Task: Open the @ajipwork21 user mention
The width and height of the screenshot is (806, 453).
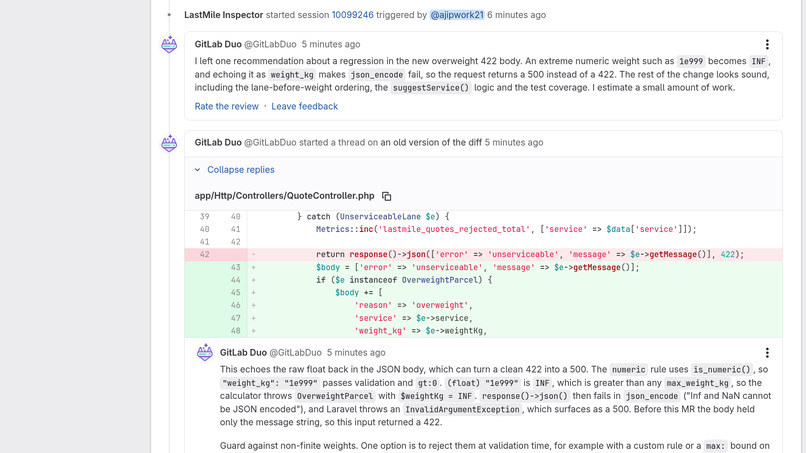Action: coord(457,15)
